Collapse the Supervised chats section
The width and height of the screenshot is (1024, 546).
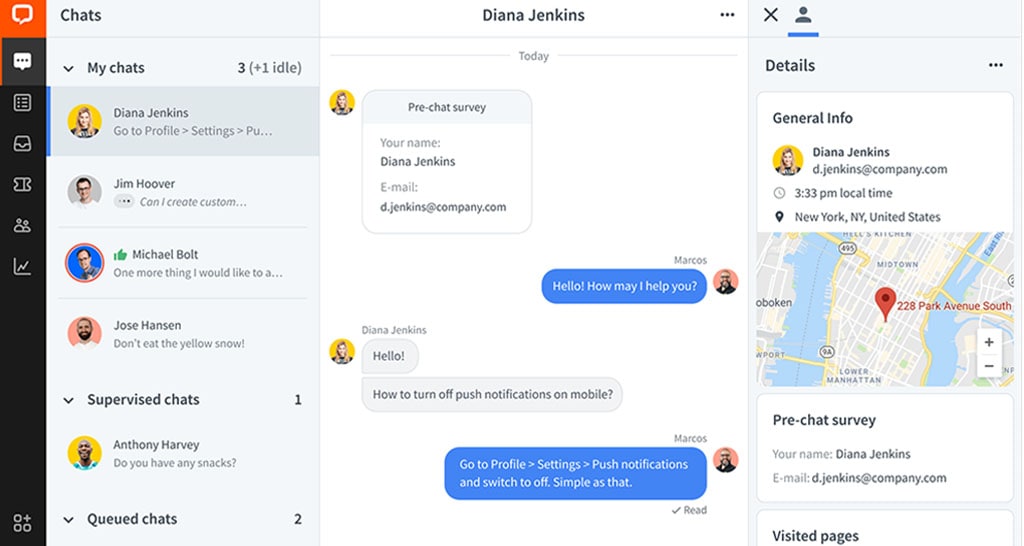(68, 400)
